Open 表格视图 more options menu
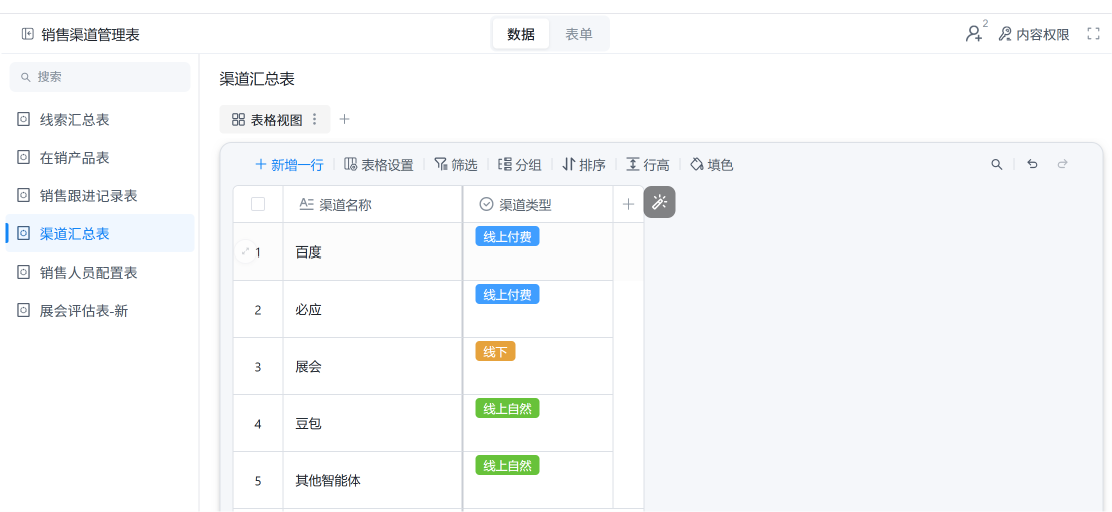1112x512 pixels. point(316,120)
